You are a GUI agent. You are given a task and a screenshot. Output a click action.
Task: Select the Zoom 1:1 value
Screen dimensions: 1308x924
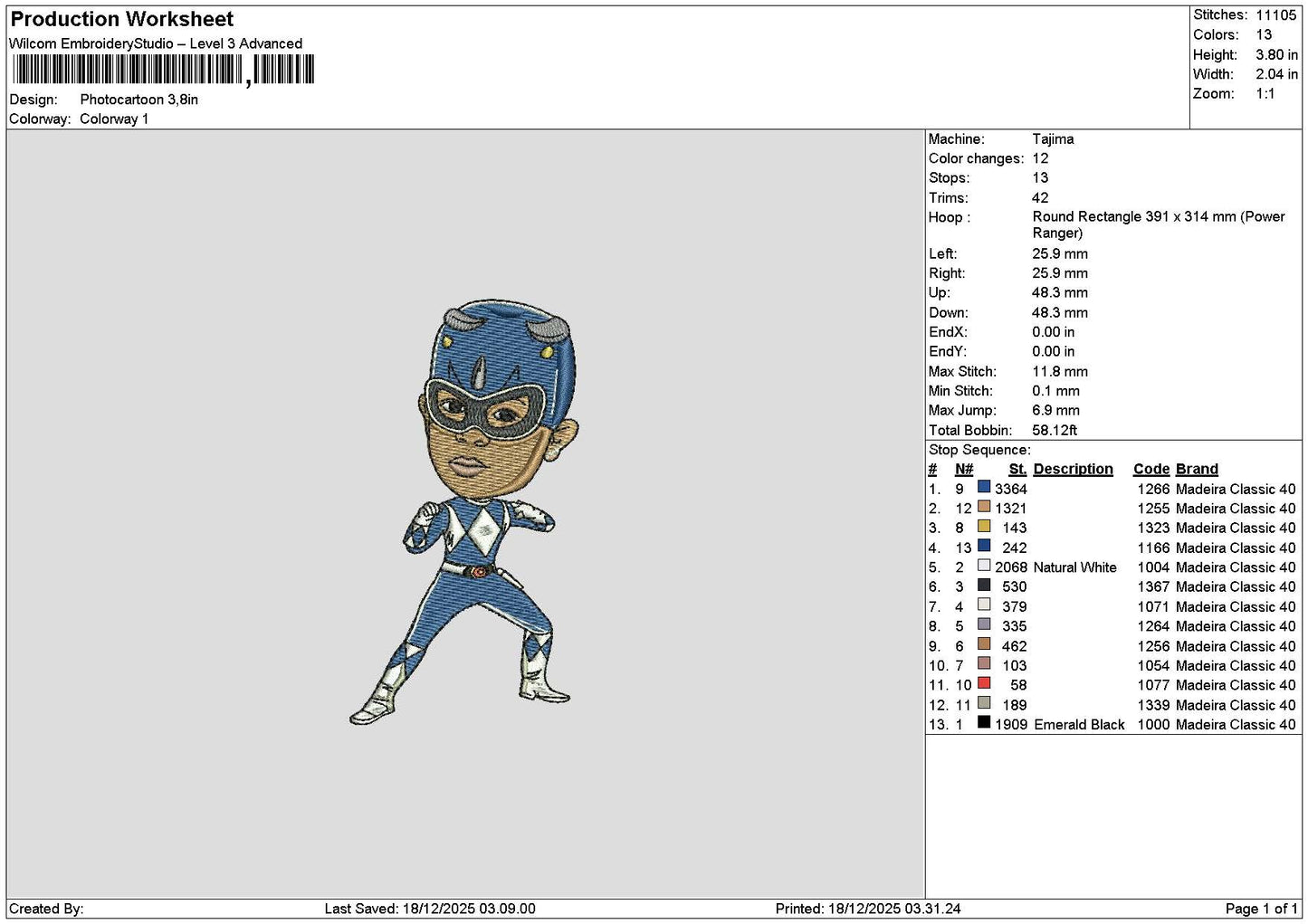(x=1265, y=94)
